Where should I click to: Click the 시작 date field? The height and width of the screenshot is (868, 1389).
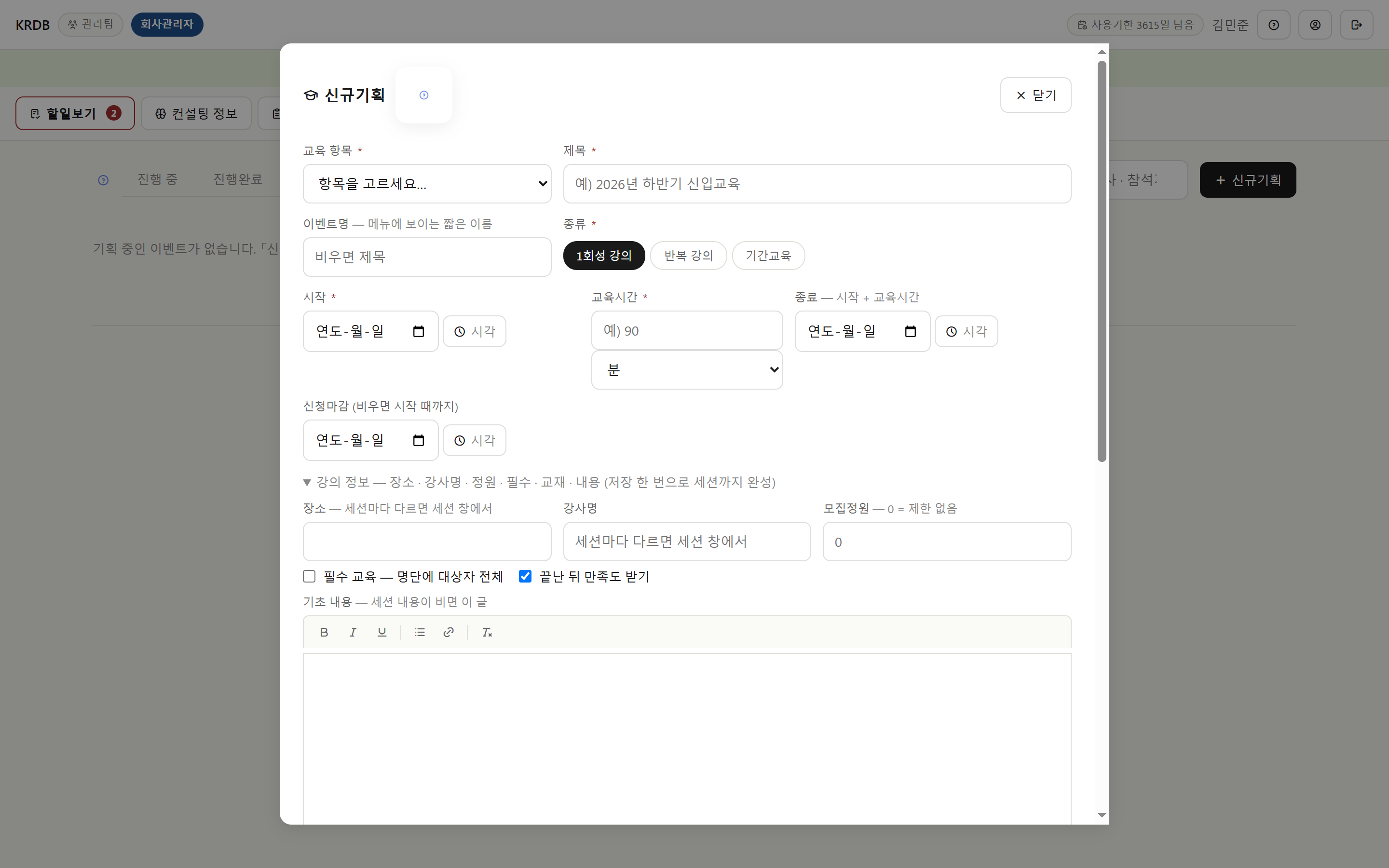coord(370,331)
